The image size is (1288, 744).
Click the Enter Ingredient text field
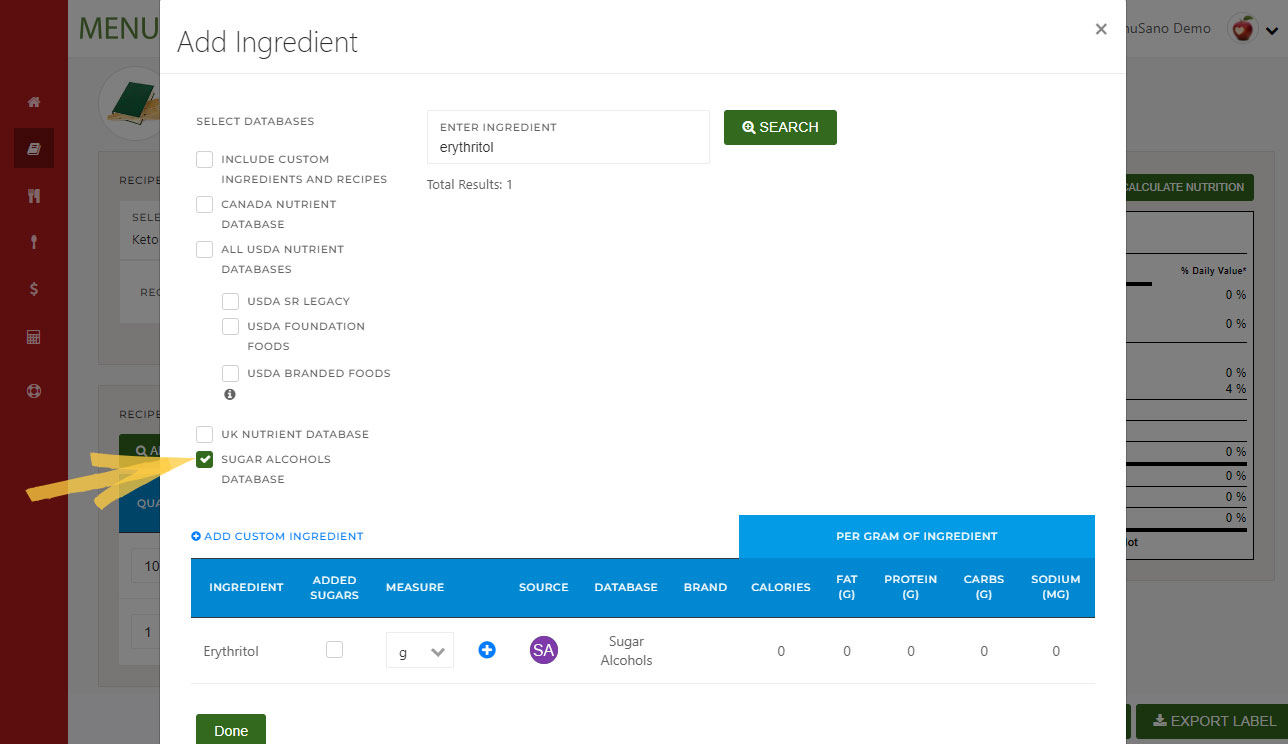point(568,146)
